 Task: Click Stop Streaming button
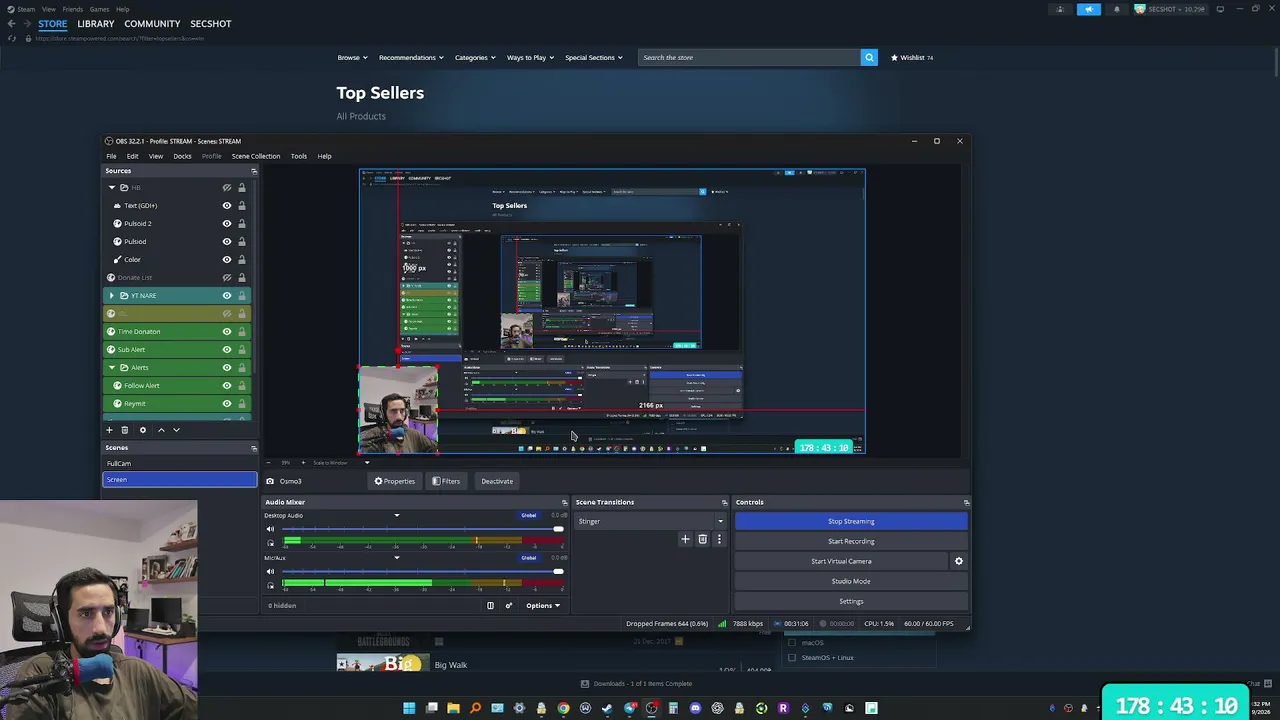pyautogui.click(x=851, y=521)
